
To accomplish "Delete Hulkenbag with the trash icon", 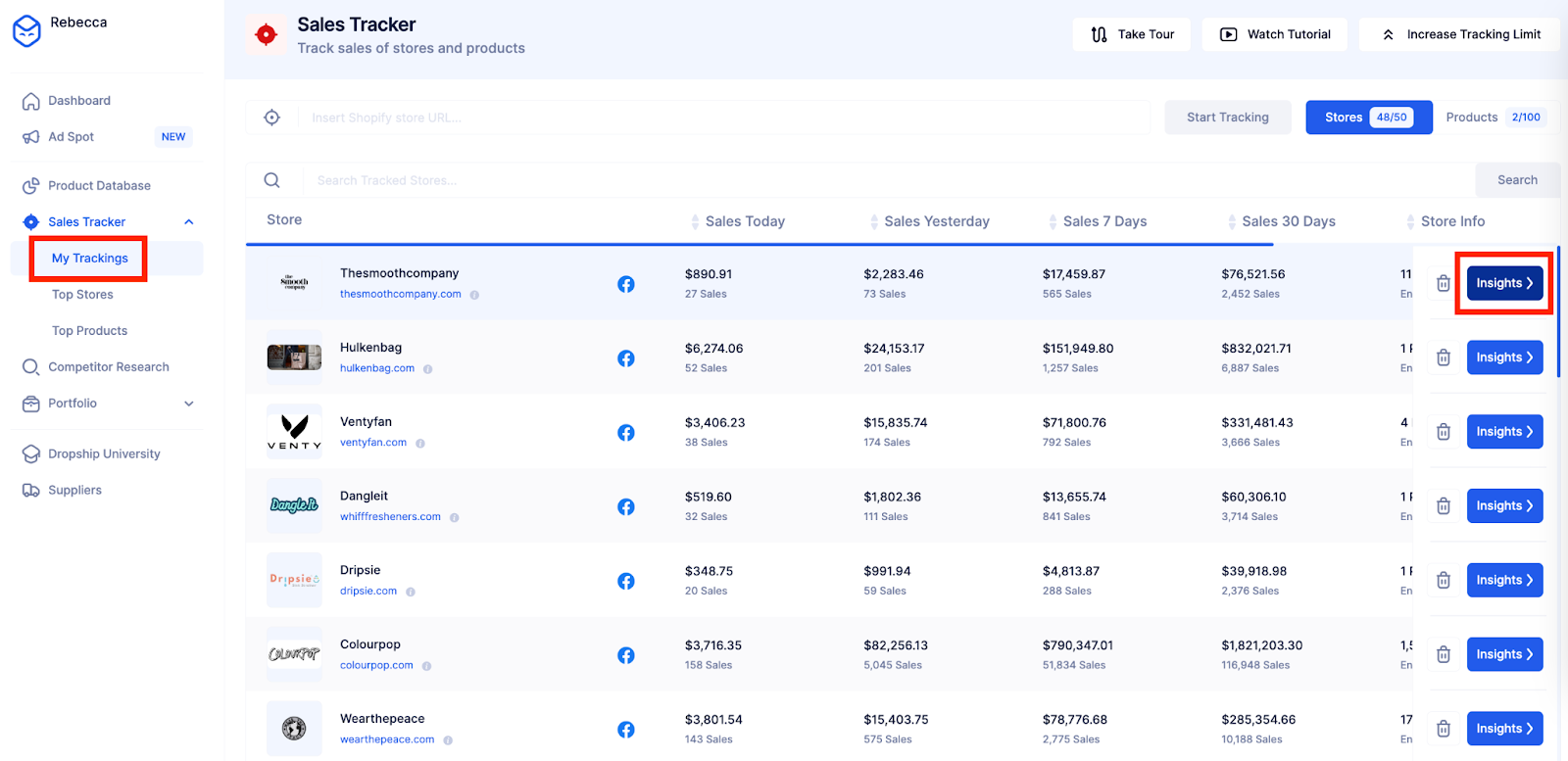I will click(x=1444, y=358).
